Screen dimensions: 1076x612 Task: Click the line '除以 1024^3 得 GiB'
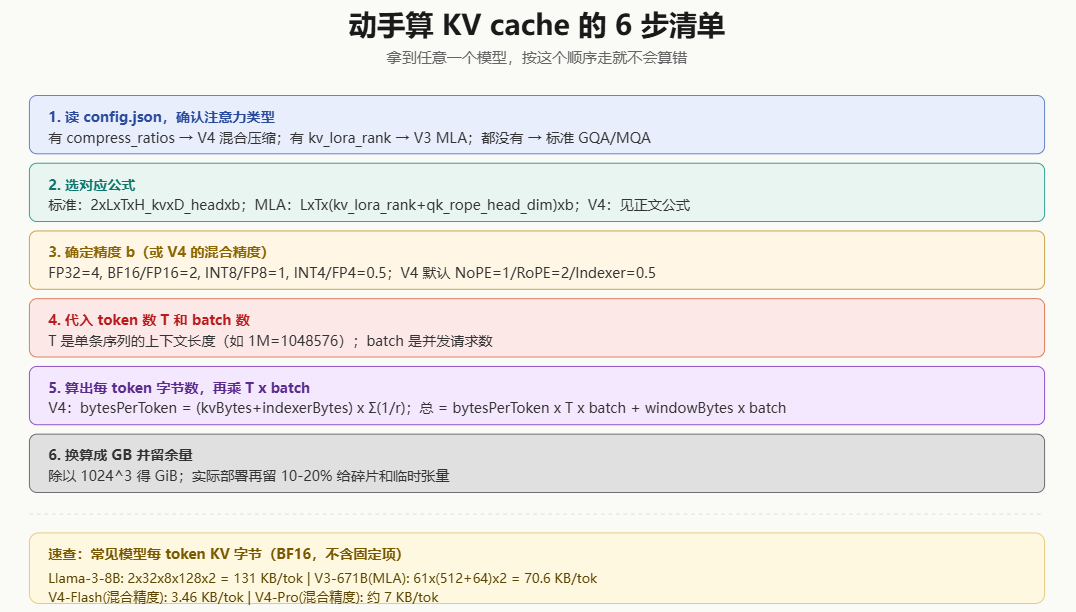point(248,476)
